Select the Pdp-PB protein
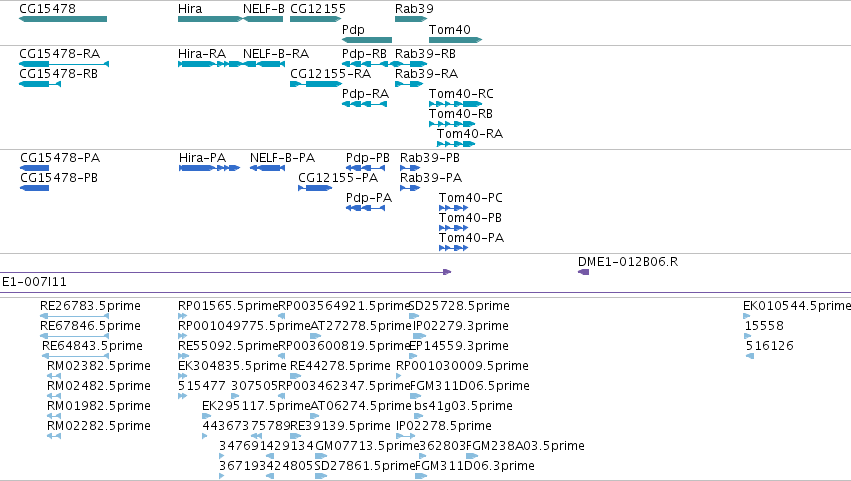 tap(366, 168)
